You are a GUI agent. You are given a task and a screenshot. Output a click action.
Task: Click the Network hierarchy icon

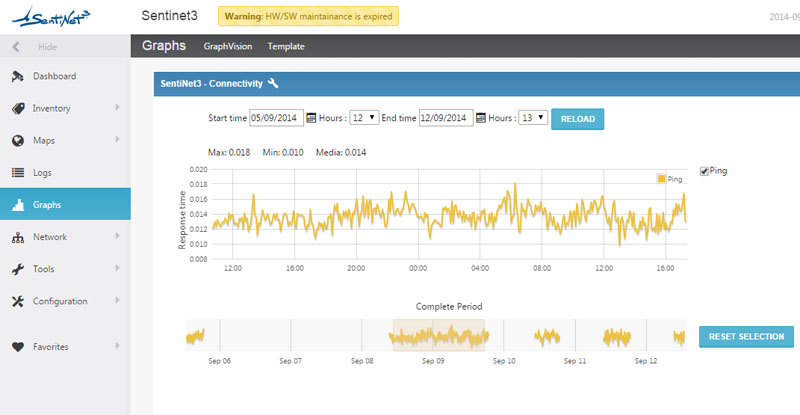pos(18,237)
